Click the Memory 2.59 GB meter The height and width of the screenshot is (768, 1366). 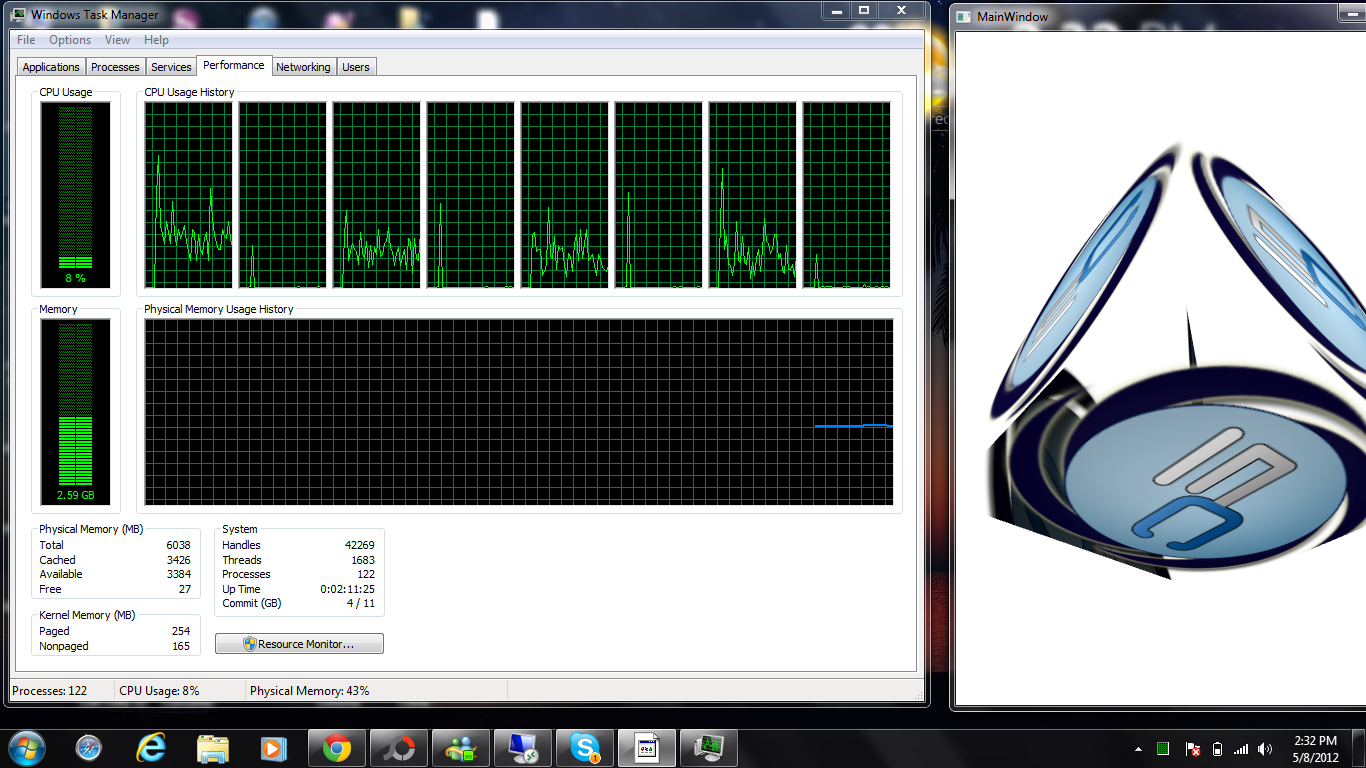coord(75,412)
